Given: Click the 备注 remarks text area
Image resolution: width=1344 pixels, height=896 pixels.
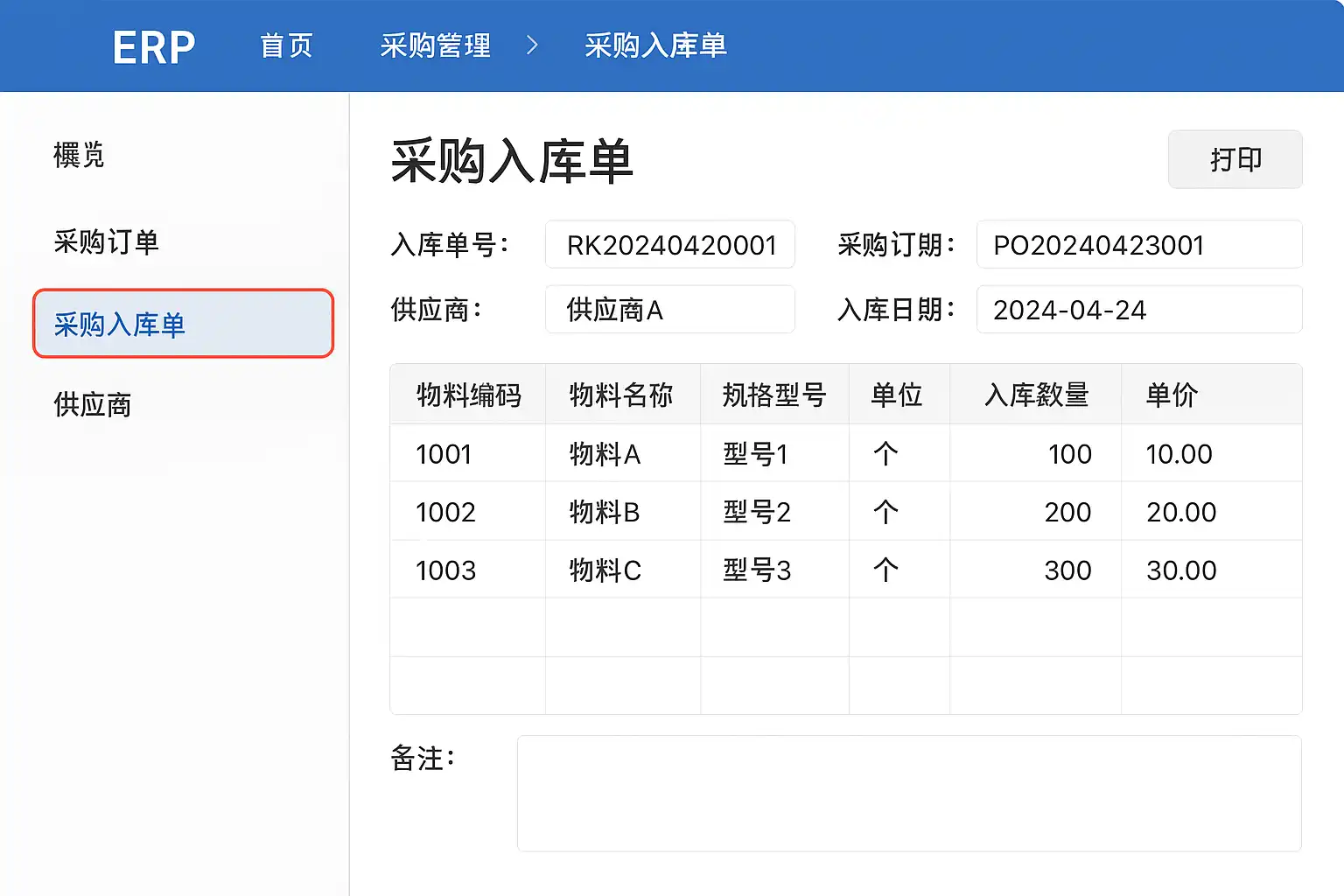Looking at the screenshot, I should tap(908, 793).
